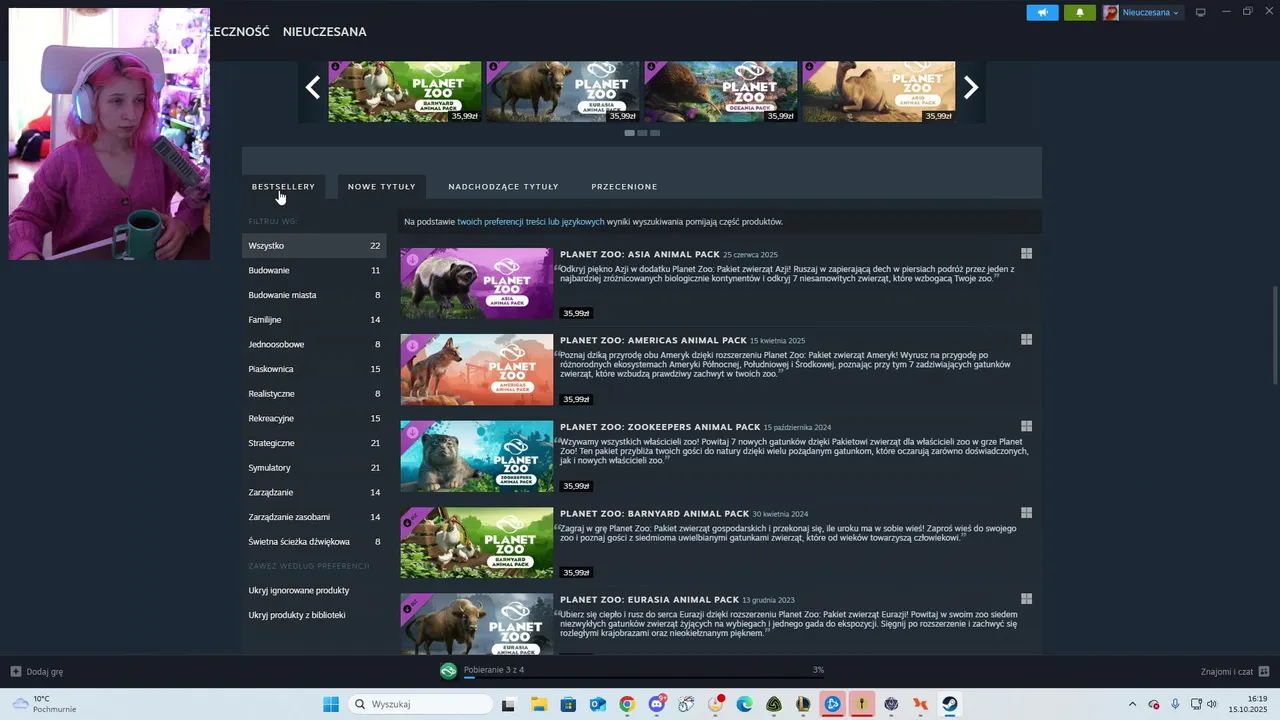
Task: Click the Dodaj grę add game button
Action: click(x=37, y=671)
